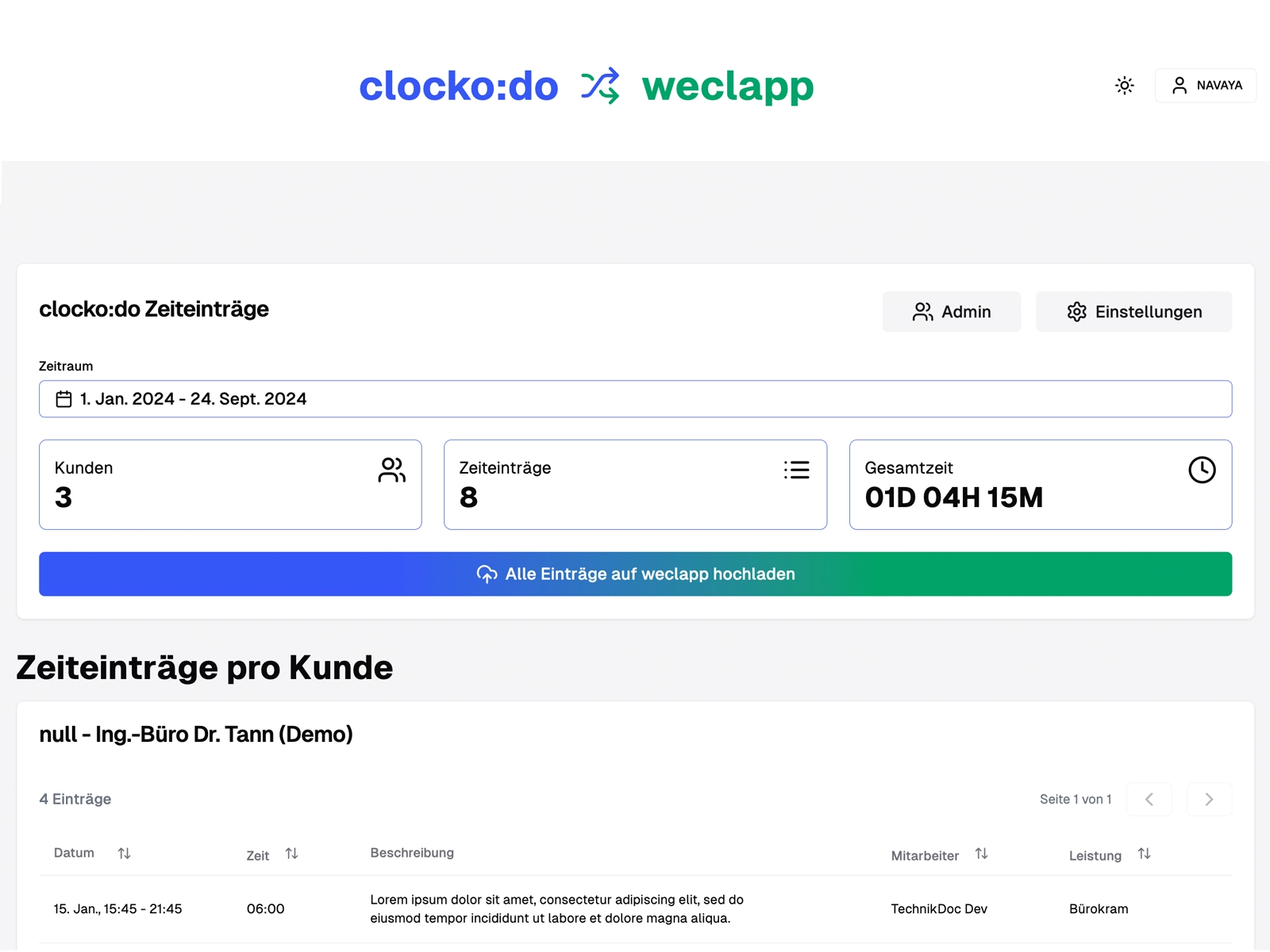Click the users icon in Kunden card
The image size is (1270, 952).
click(392, 470)
